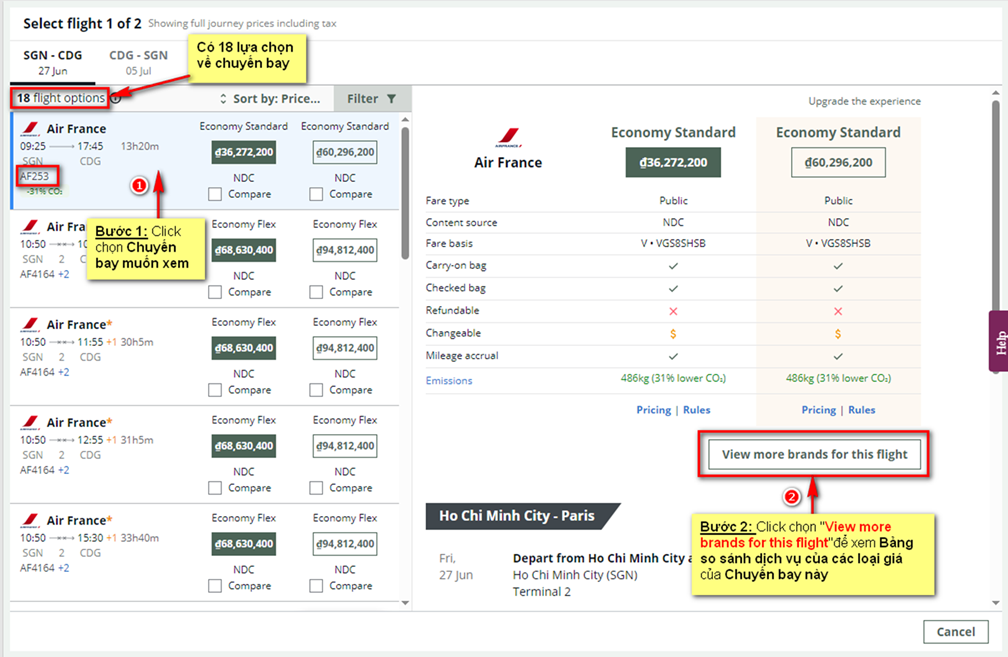The height and width of the screenshot is (657, 1008).
Task: Click the Cancel button
Action: pos(955,632)
